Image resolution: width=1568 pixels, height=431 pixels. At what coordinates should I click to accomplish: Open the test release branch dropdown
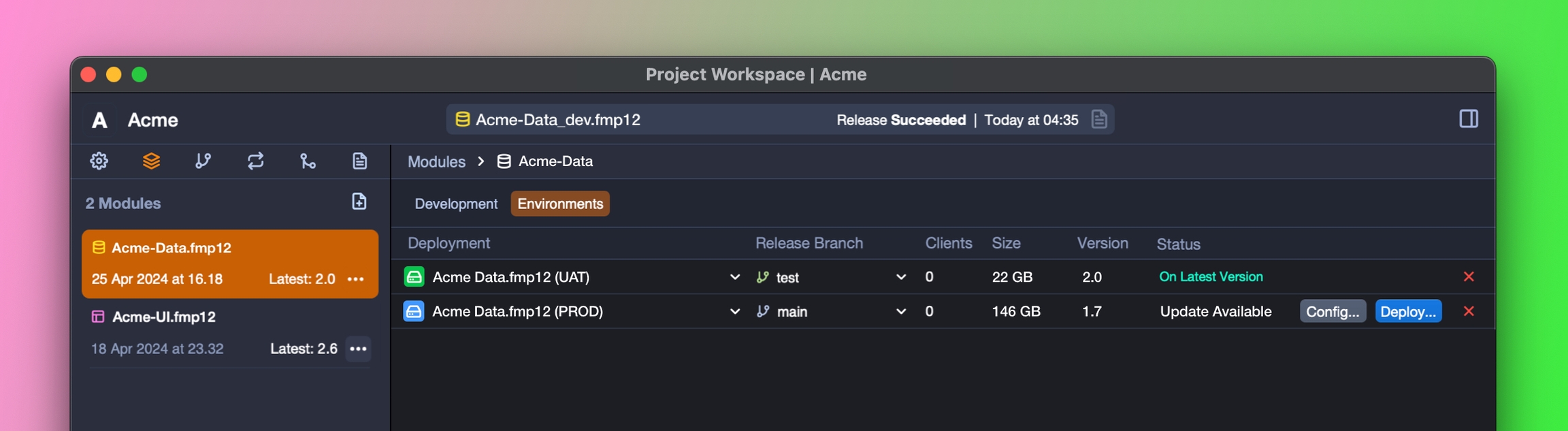[x=900, y=277]
